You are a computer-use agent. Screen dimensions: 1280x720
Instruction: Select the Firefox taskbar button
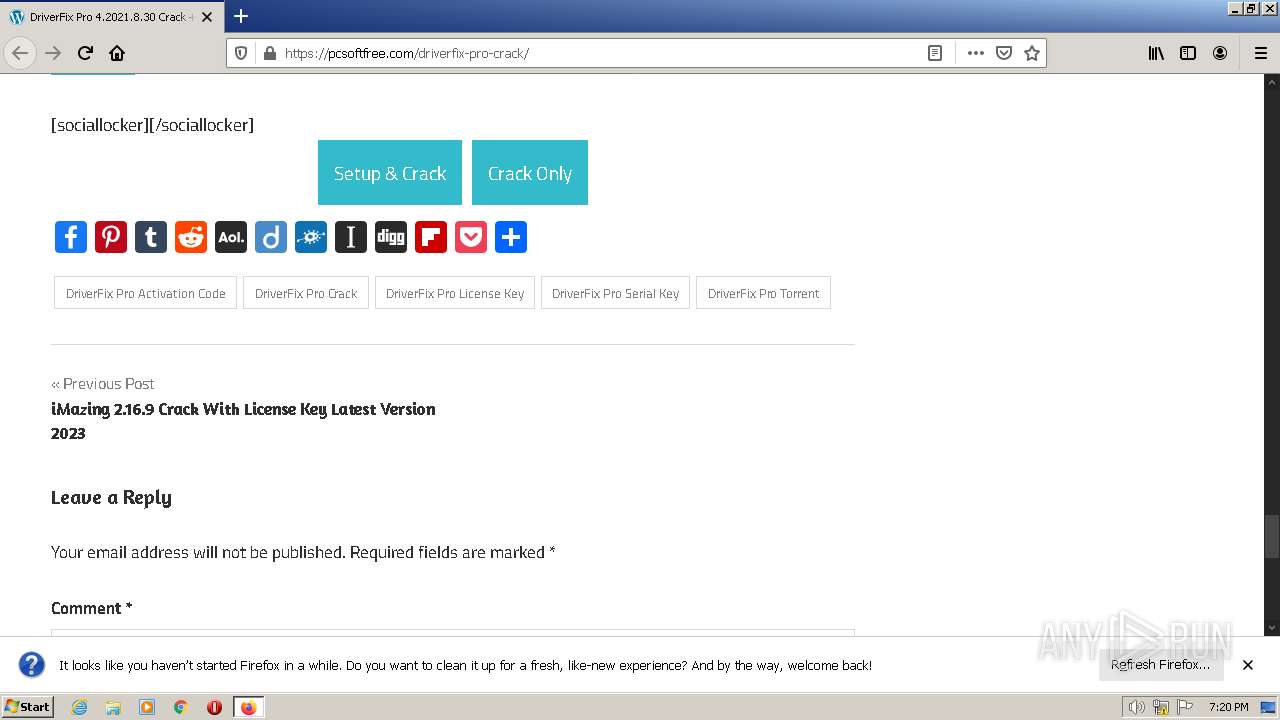coord(248,707)
